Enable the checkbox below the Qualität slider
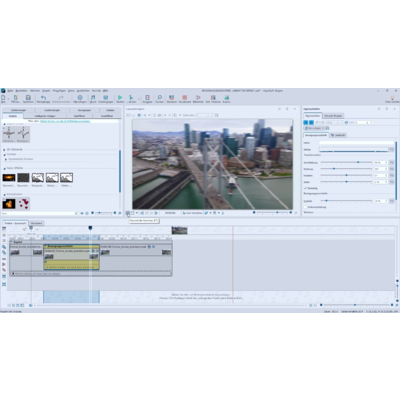 pyautogui.click(x=305, y=207)
